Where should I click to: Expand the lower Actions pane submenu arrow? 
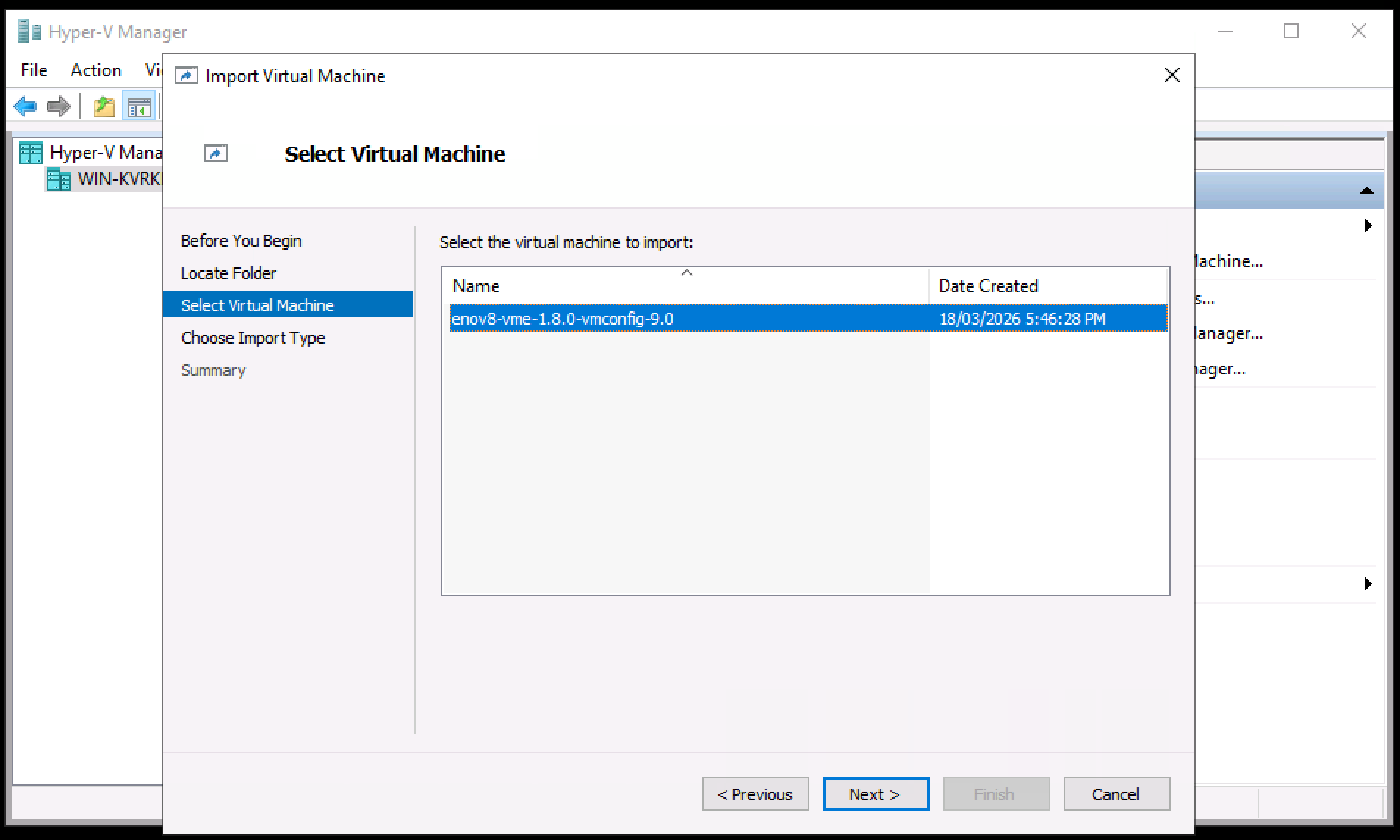click(x=1367, y=584)
